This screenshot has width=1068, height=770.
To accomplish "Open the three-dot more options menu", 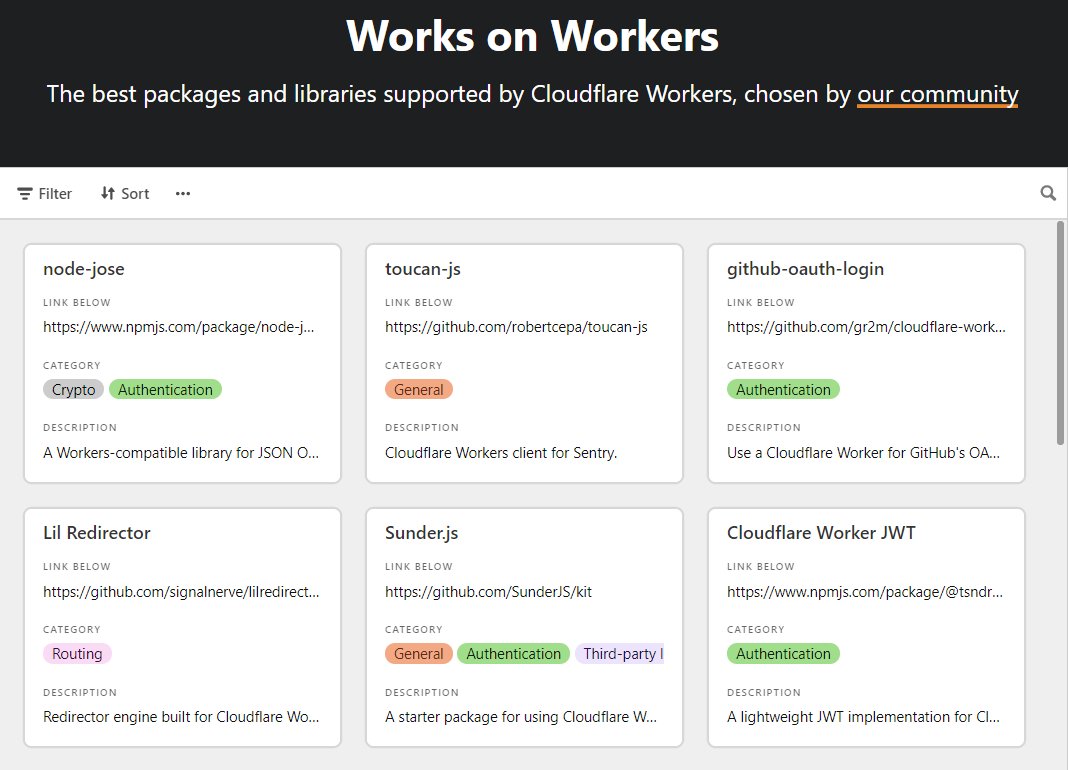I will [183, 194].
